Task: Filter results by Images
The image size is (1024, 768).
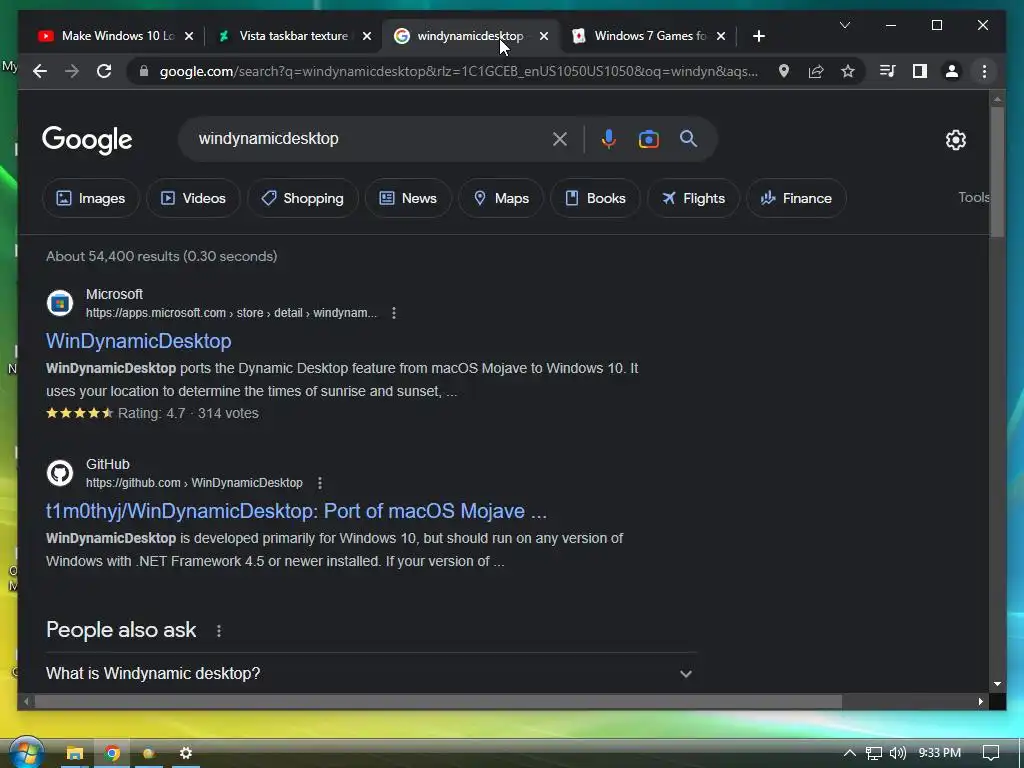Action: tap(91, 198)
